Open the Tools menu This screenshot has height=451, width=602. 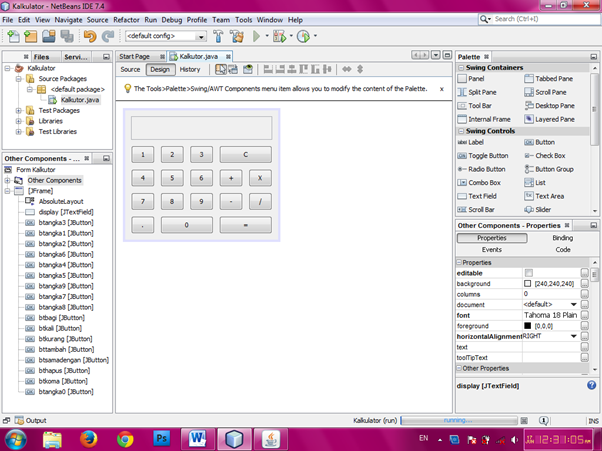tap(243, 20)
